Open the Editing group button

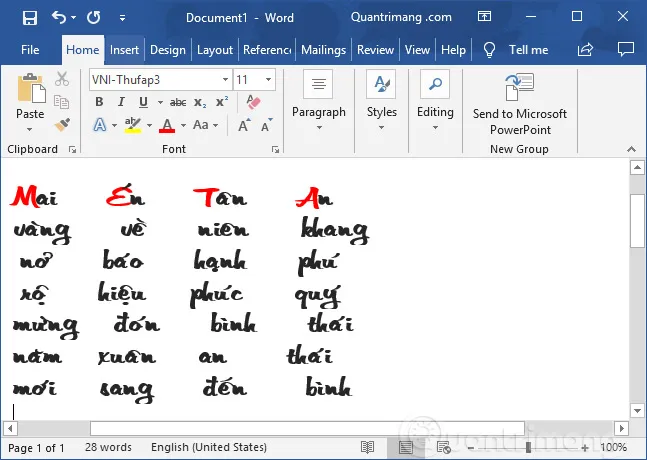(x=435, y=101)
